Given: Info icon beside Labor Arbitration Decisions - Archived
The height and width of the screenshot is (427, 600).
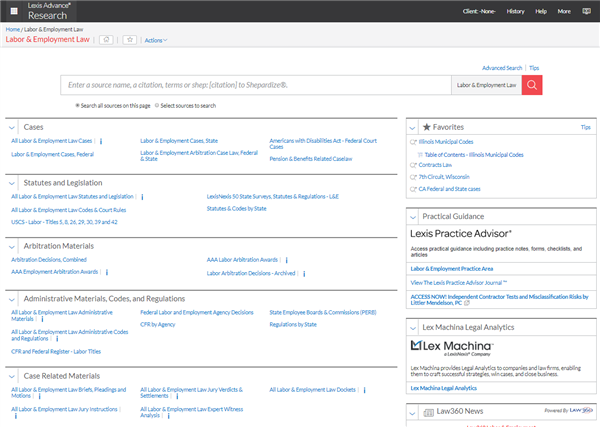Looking at the screenshot, I should point(304,274).
